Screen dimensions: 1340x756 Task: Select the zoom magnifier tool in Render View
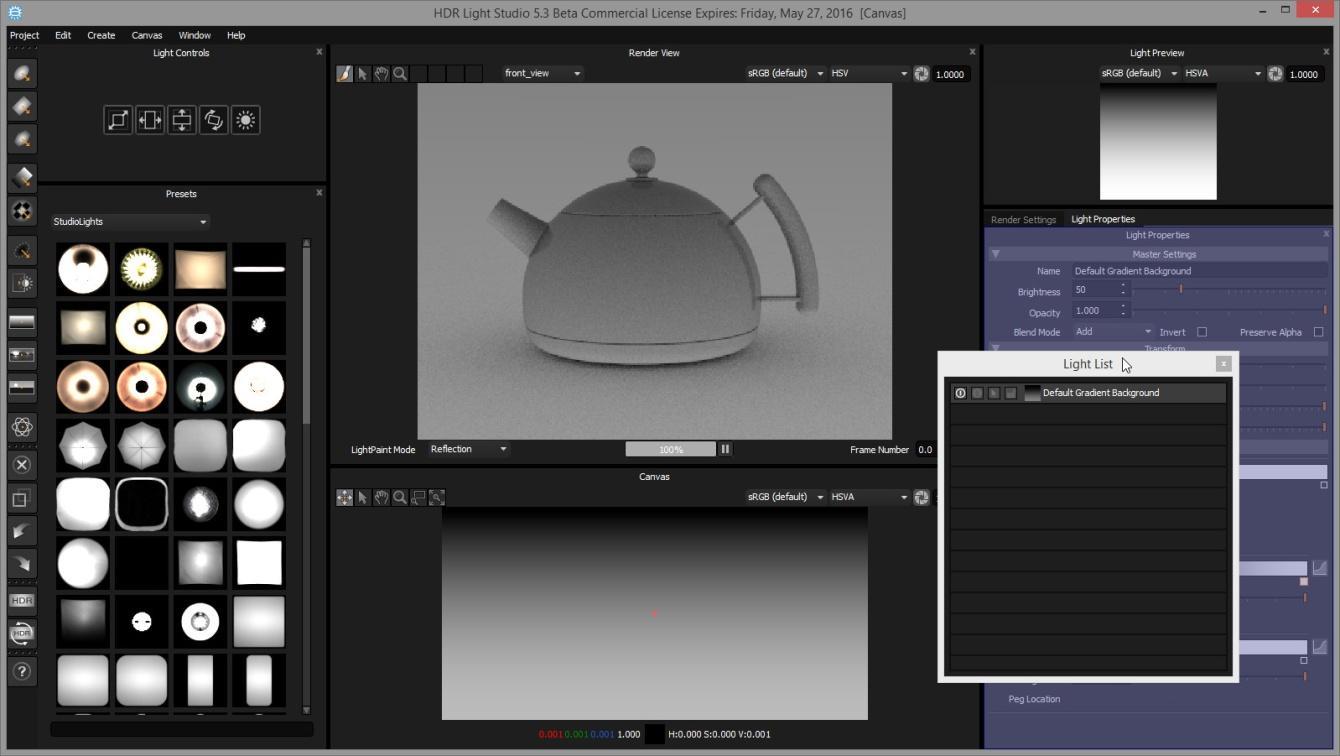click(x=400, y=74)
